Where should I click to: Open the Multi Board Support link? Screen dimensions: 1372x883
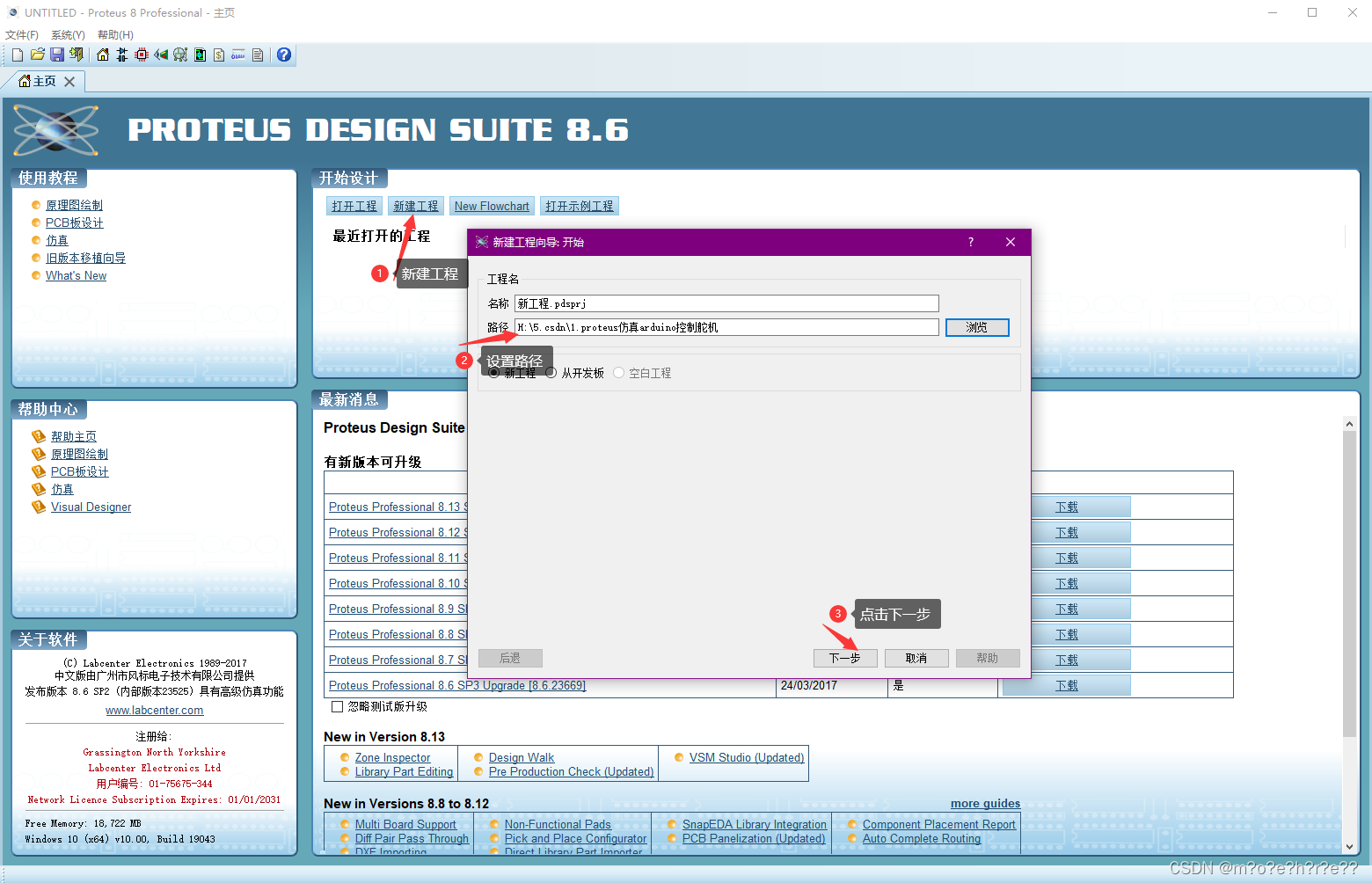point(405,824)
